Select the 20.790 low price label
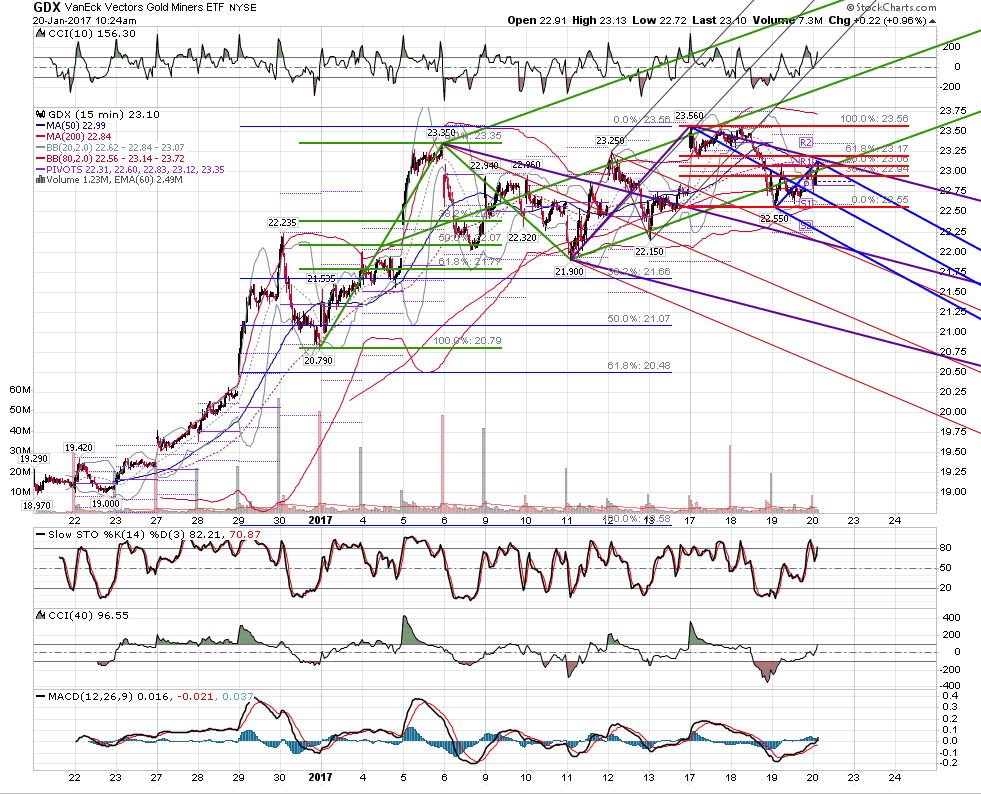Viewport: 981px width, 794px height. pyautogui.click(x=318, y=360)
